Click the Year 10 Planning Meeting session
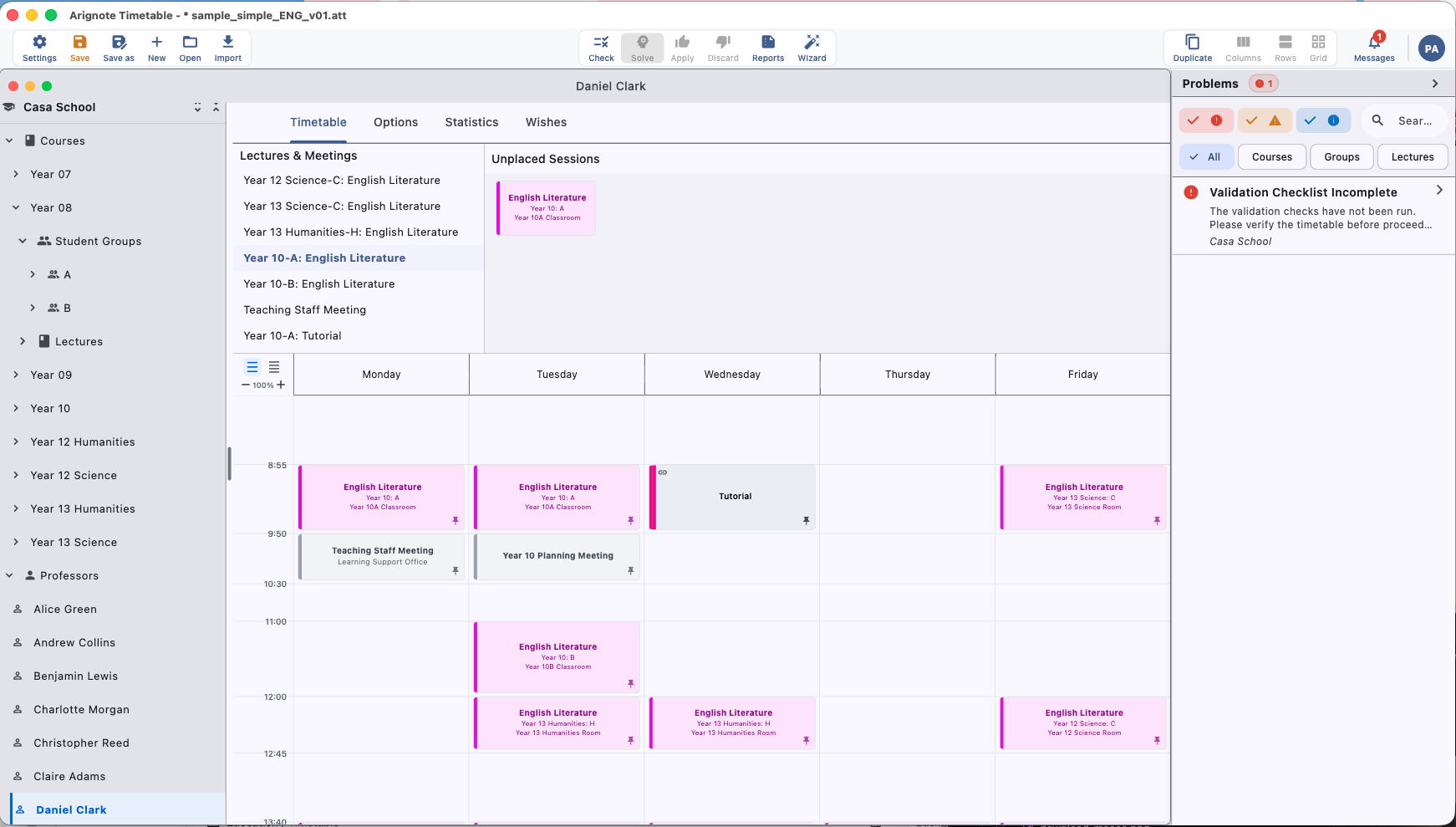The height and width of the screenshot is (827, 1456). (x=557, y=557)
